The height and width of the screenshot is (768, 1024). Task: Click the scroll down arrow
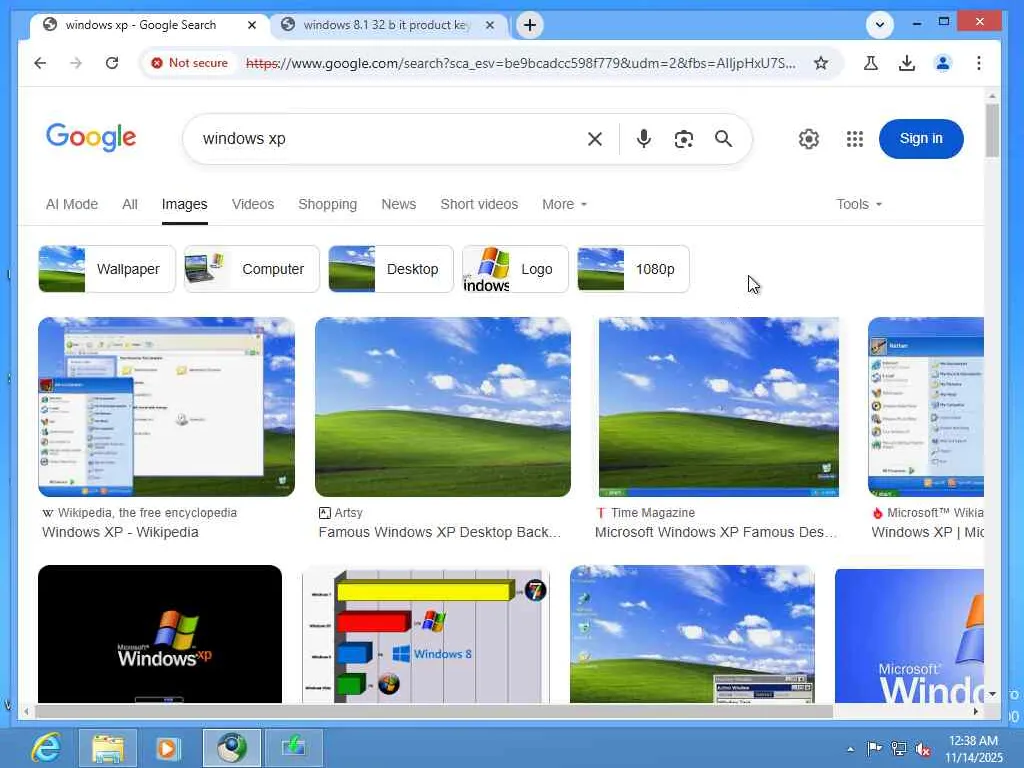click(x=992, y=694)
